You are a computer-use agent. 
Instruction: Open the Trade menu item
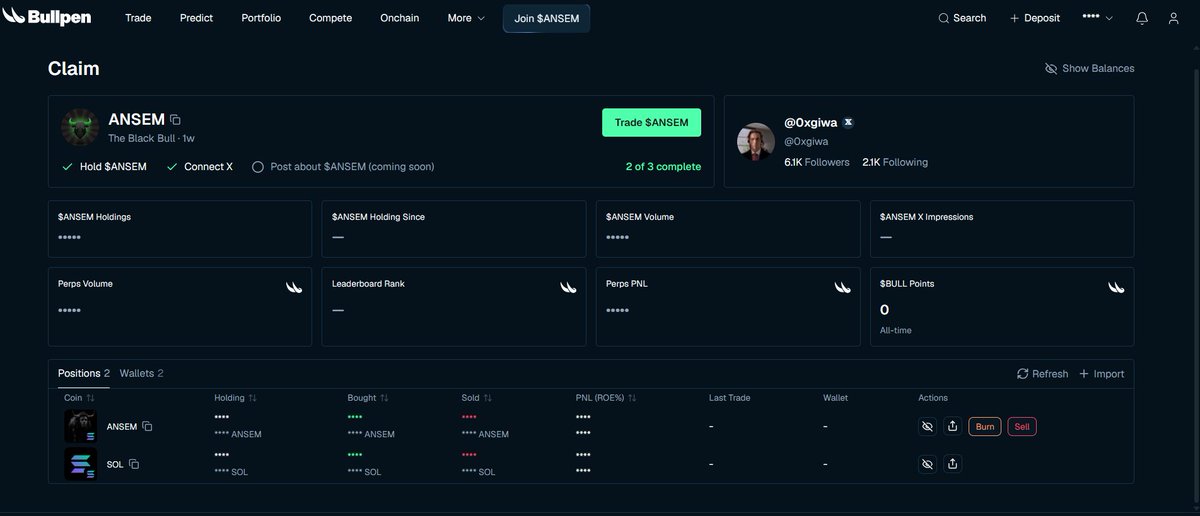click(138, 18)
